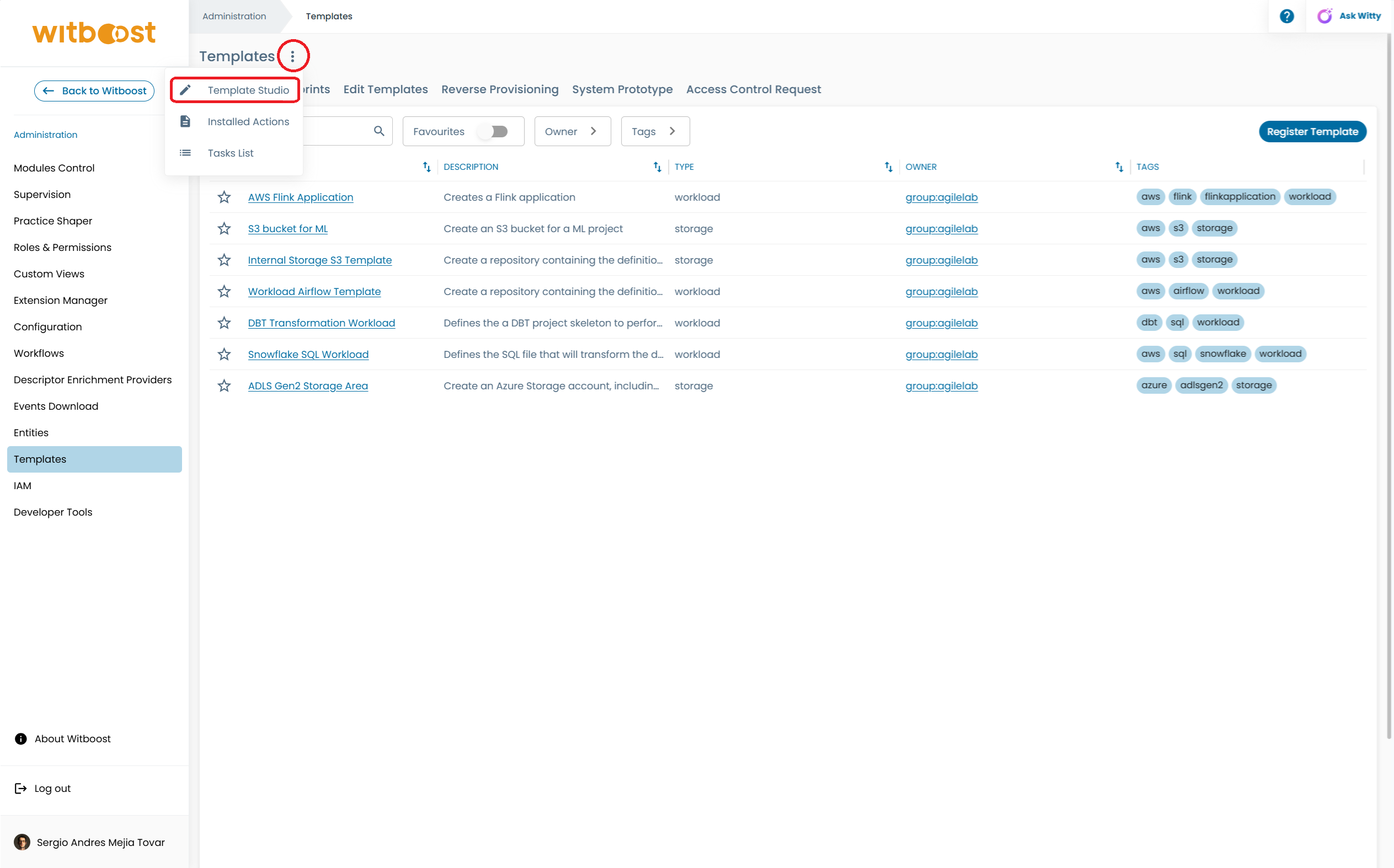Sort by the Owner column arrows

pos(1120,167)
